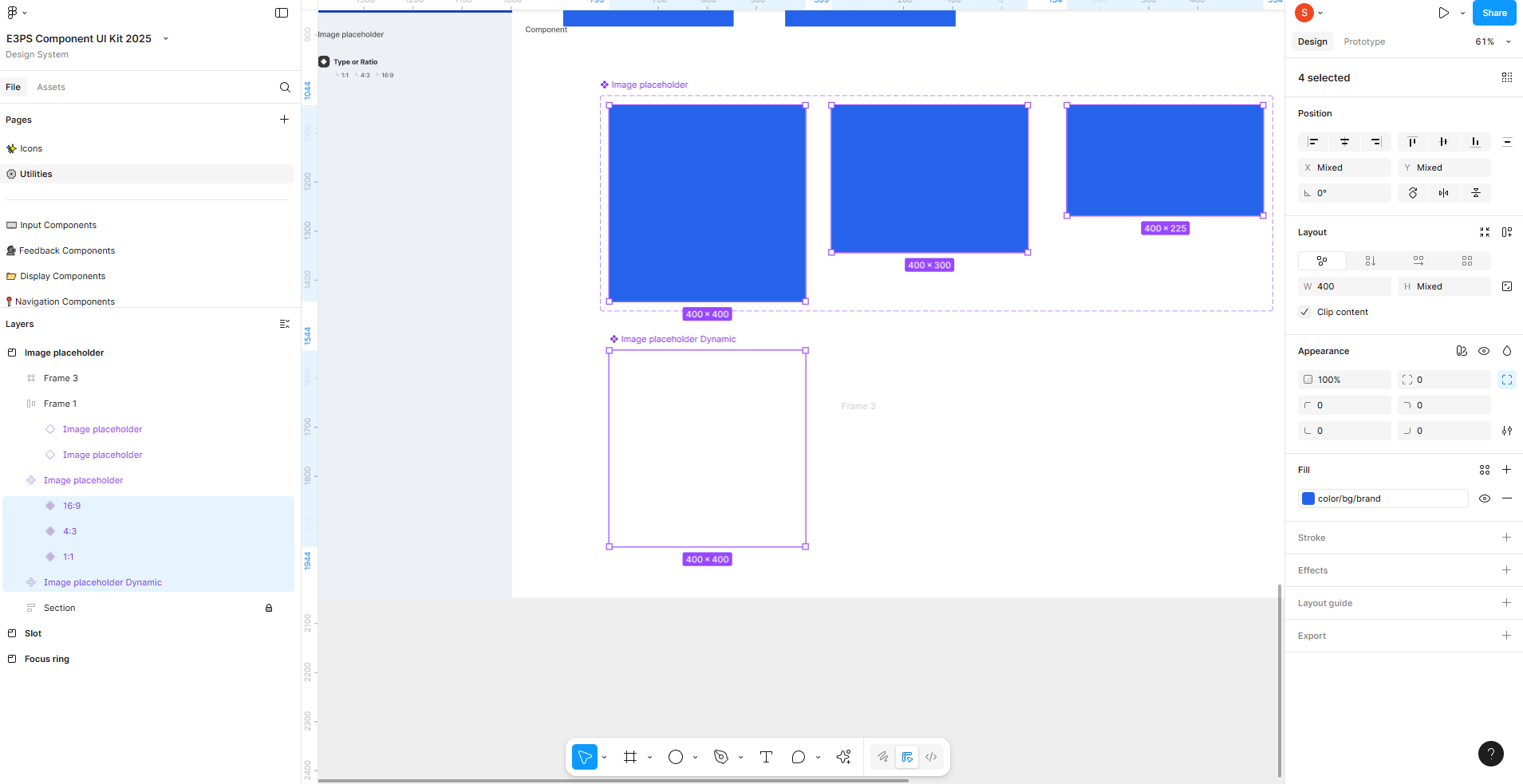The width and height of the screenshot is (1523, 784).
Task: Open the Figma main menu
Action: (x=16, y=13)
